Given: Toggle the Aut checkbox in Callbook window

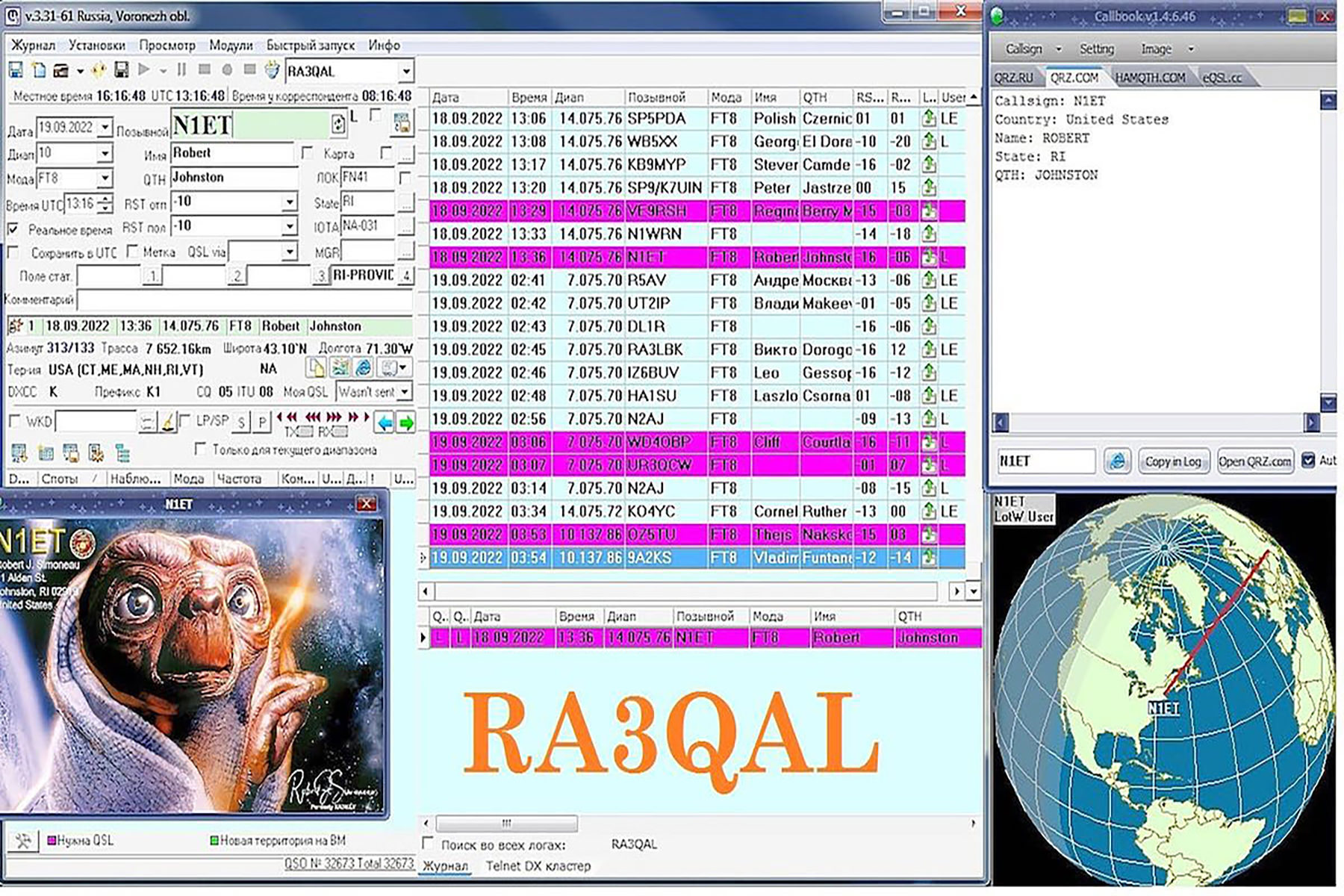Looking at the screenshot, I should (x=1308, y=460).
